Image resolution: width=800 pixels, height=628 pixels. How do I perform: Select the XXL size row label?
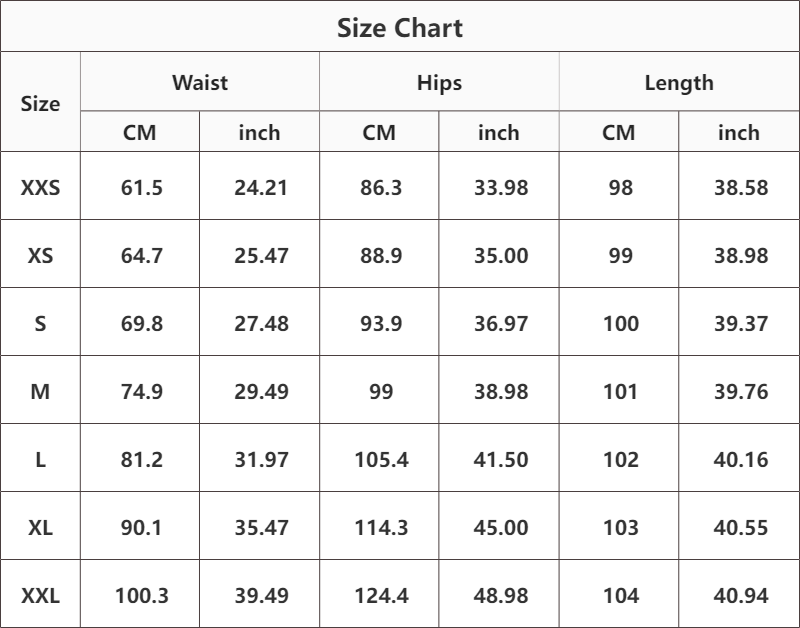(x=40, y=596)
